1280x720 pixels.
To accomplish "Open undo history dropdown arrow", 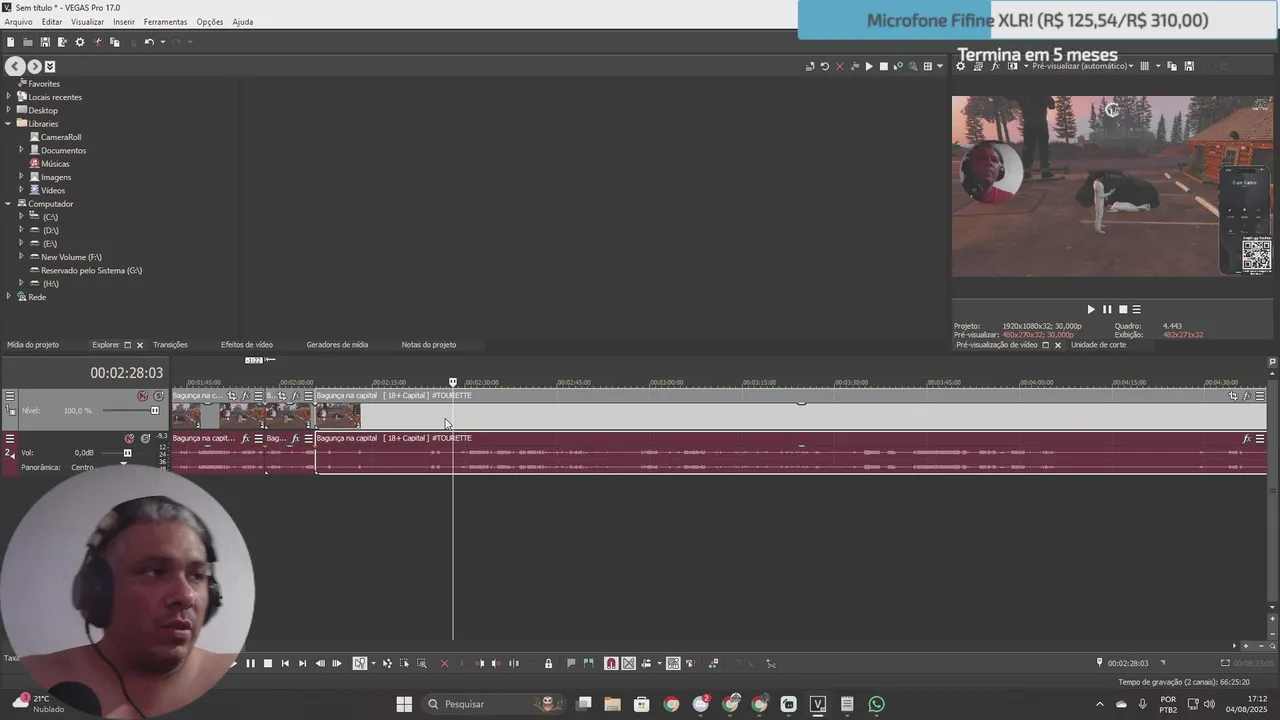I will pyautogui.click(x=162, y=42).
